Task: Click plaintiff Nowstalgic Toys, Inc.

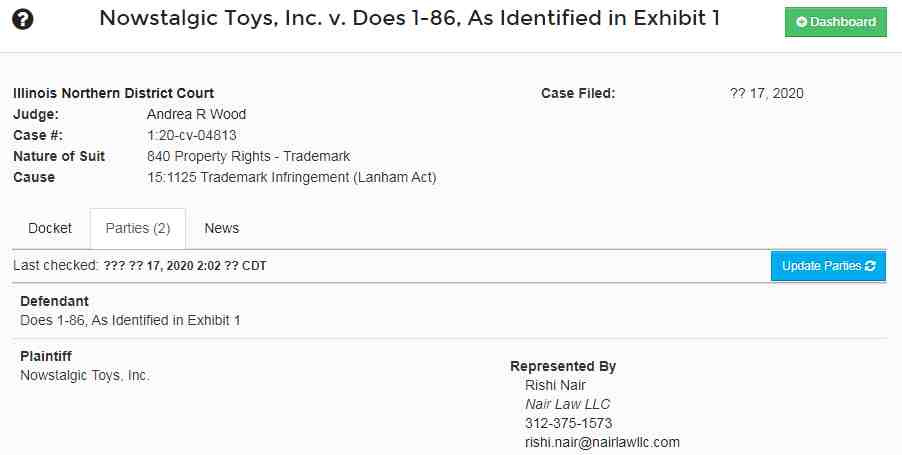Action: [x=85, y=376]
